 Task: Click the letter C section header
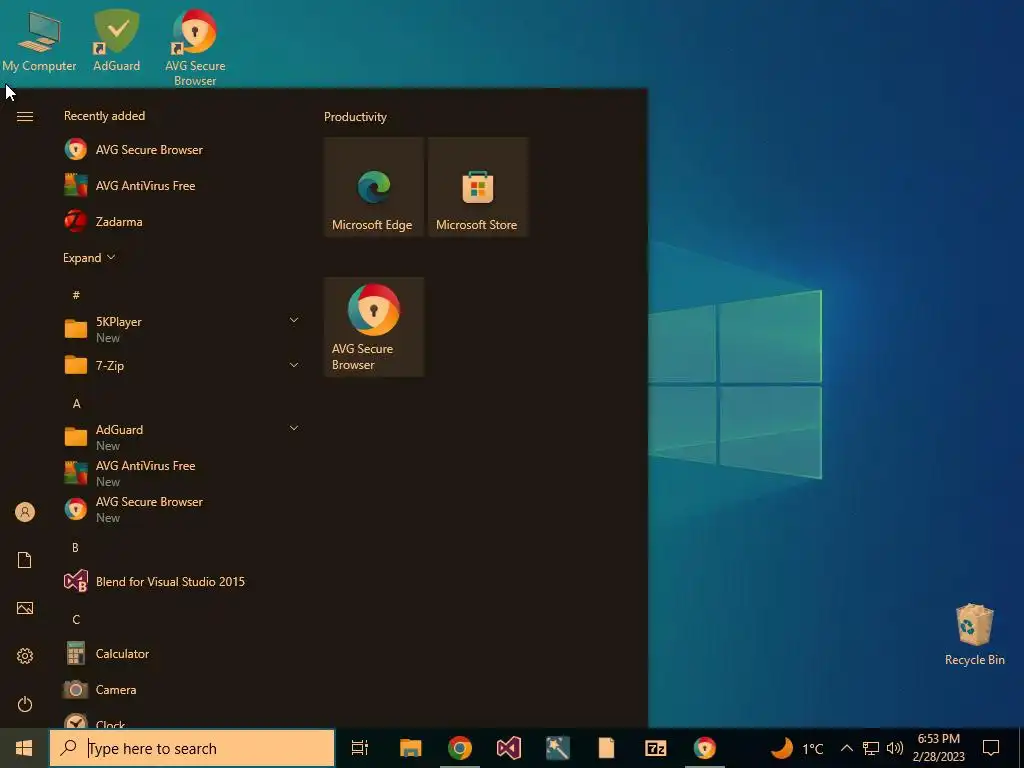point(76,620)
